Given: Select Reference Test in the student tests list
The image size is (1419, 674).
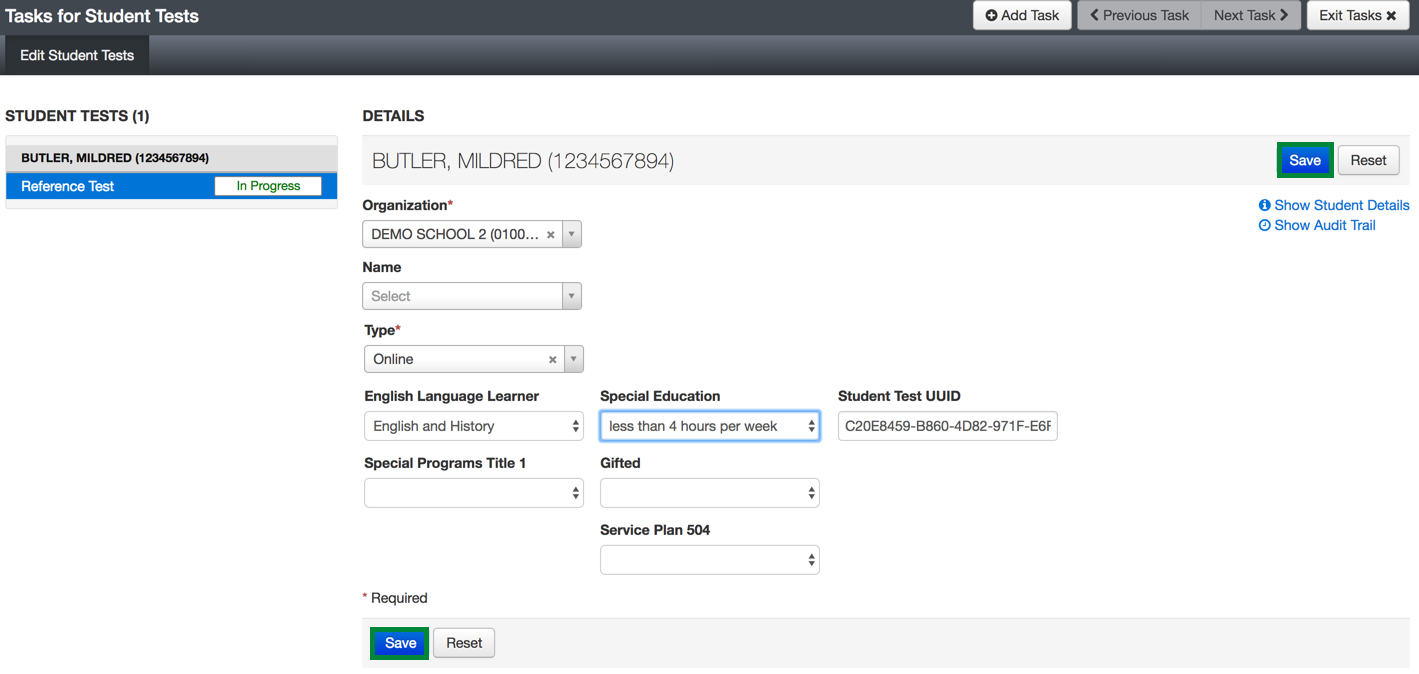Looking at the screenshot, I should [x=68, y=187].
